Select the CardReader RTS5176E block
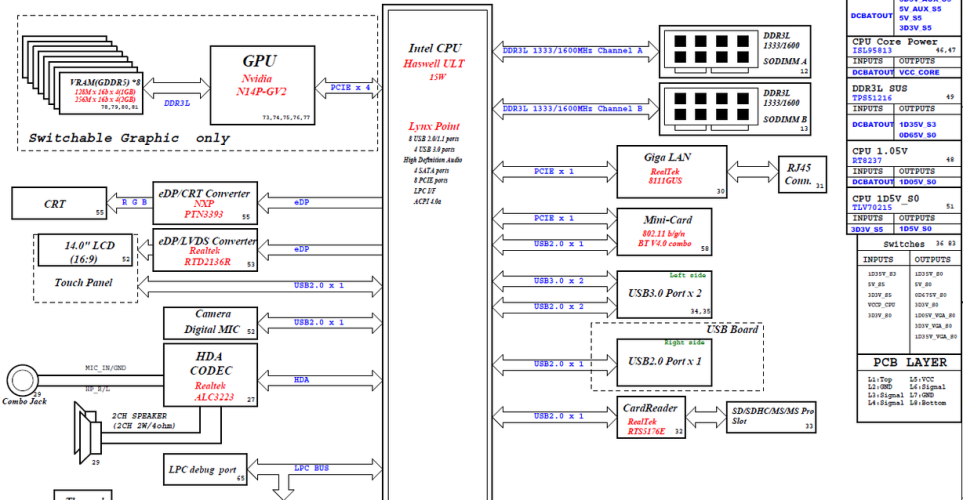 point(651,417)
